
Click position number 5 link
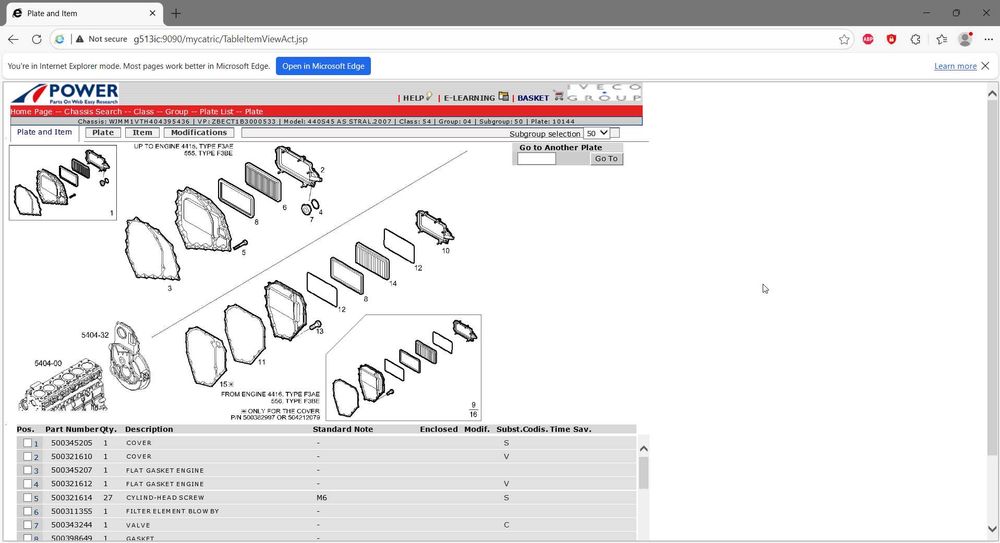point(36,498)
